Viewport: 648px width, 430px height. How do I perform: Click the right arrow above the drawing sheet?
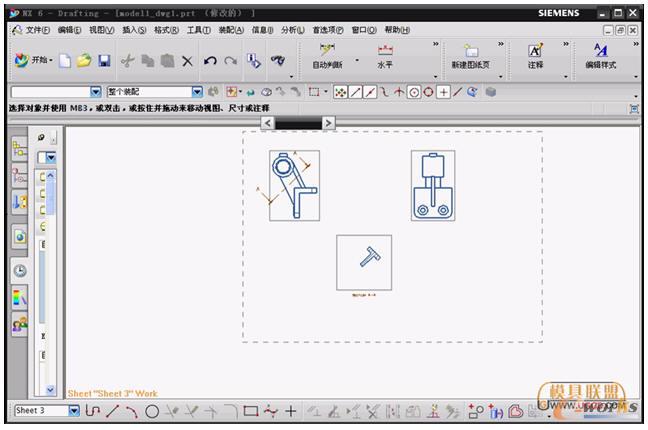pos(328,123)
